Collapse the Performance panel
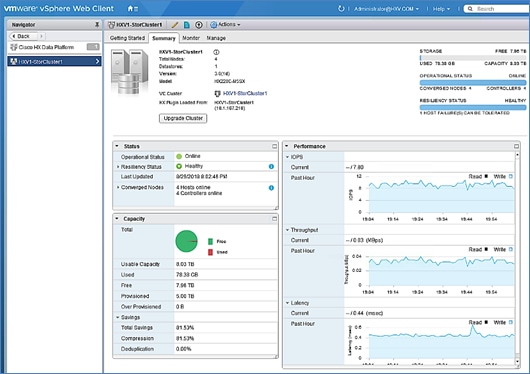Image resolution: width=530 pixels, height=374 pixels. point(287,146)
